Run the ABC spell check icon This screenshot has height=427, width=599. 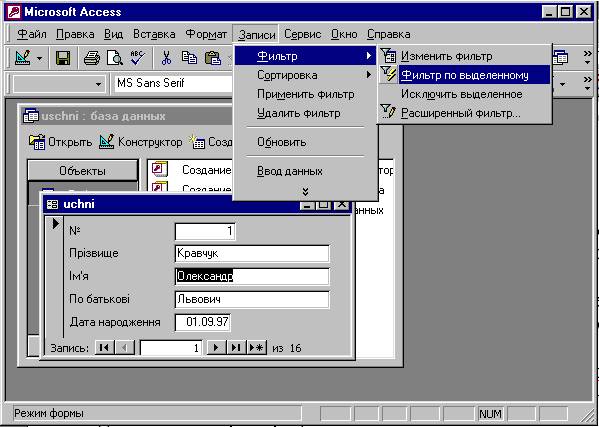click(x=137, y=58)
